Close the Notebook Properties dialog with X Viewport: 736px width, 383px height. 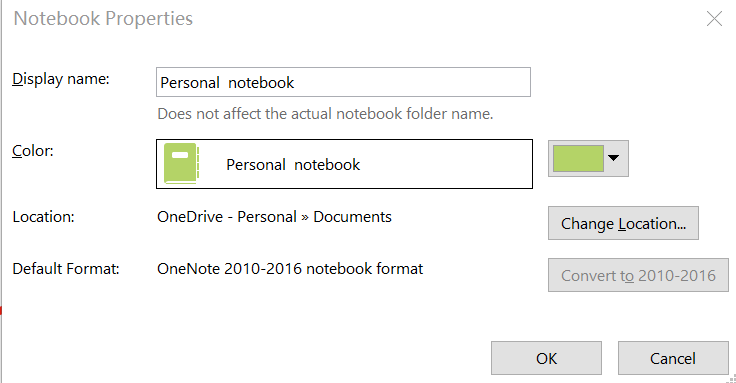714,19
